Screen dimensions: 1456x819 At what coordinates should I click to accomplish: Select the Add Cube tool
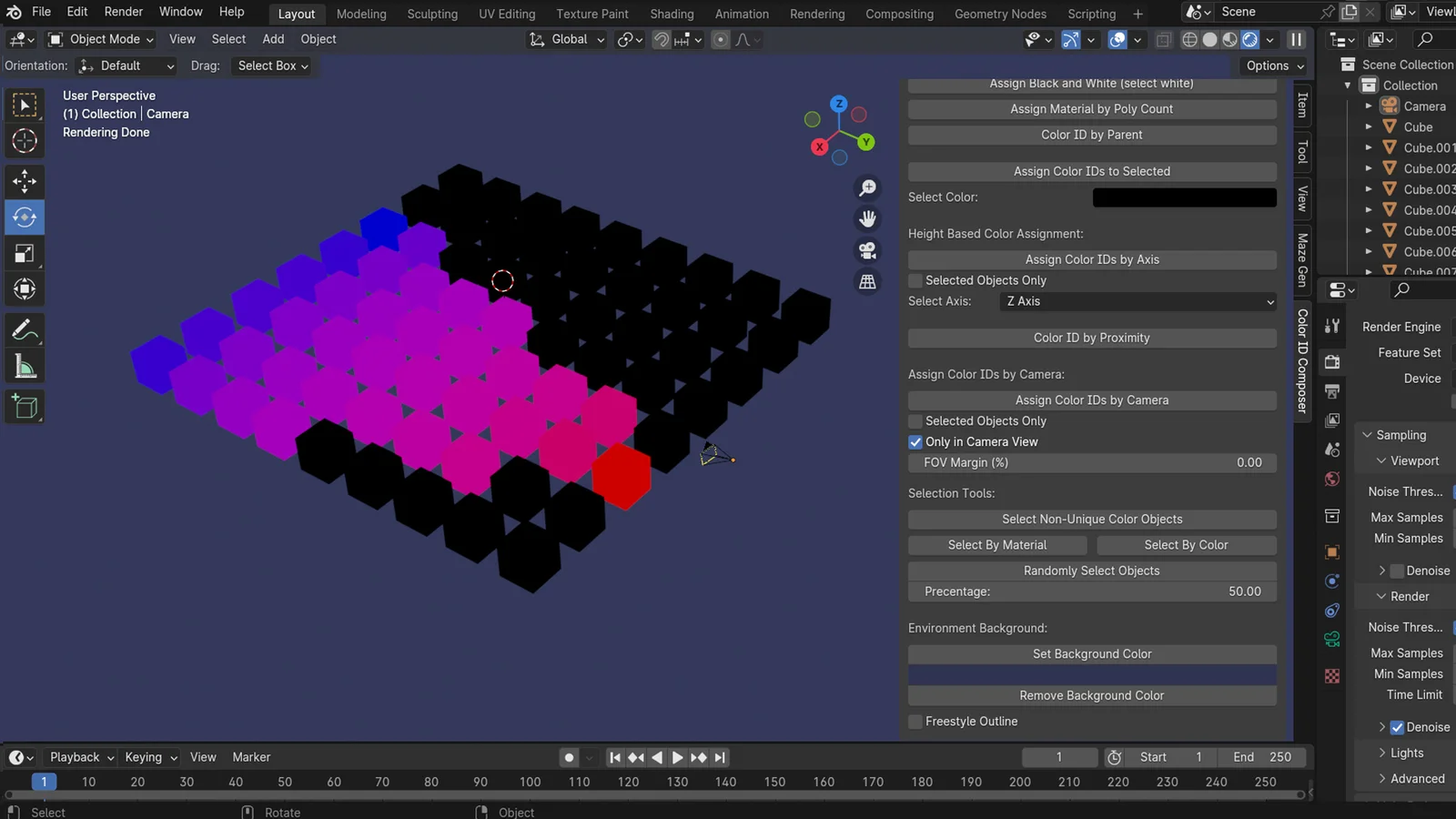tap(25, 407)
